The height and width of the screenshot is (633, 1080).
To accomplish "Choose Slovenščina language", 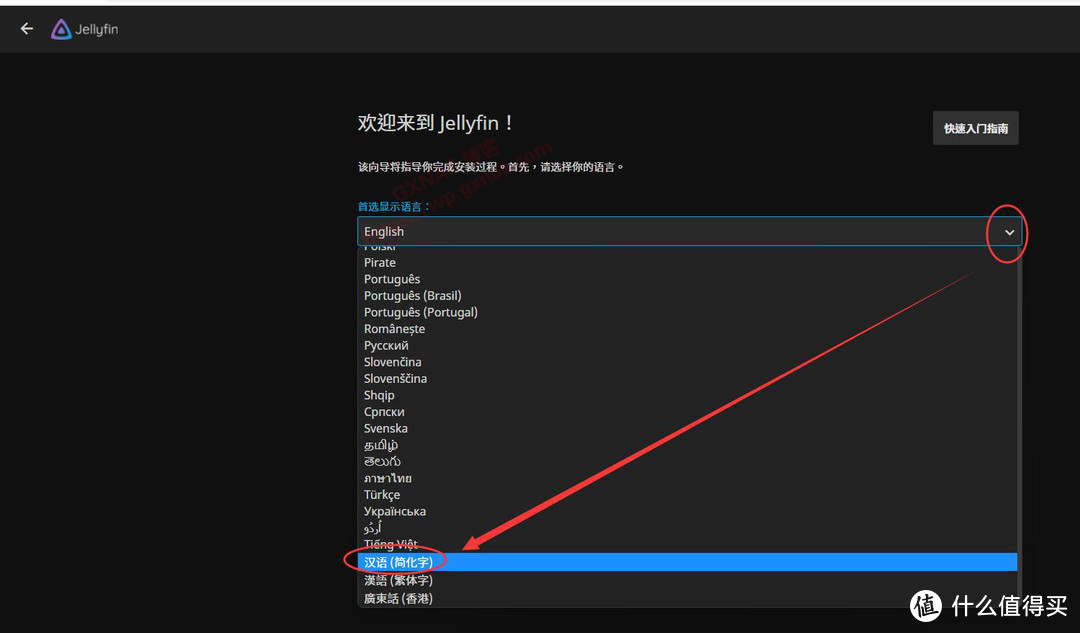I will pos(687,378).
